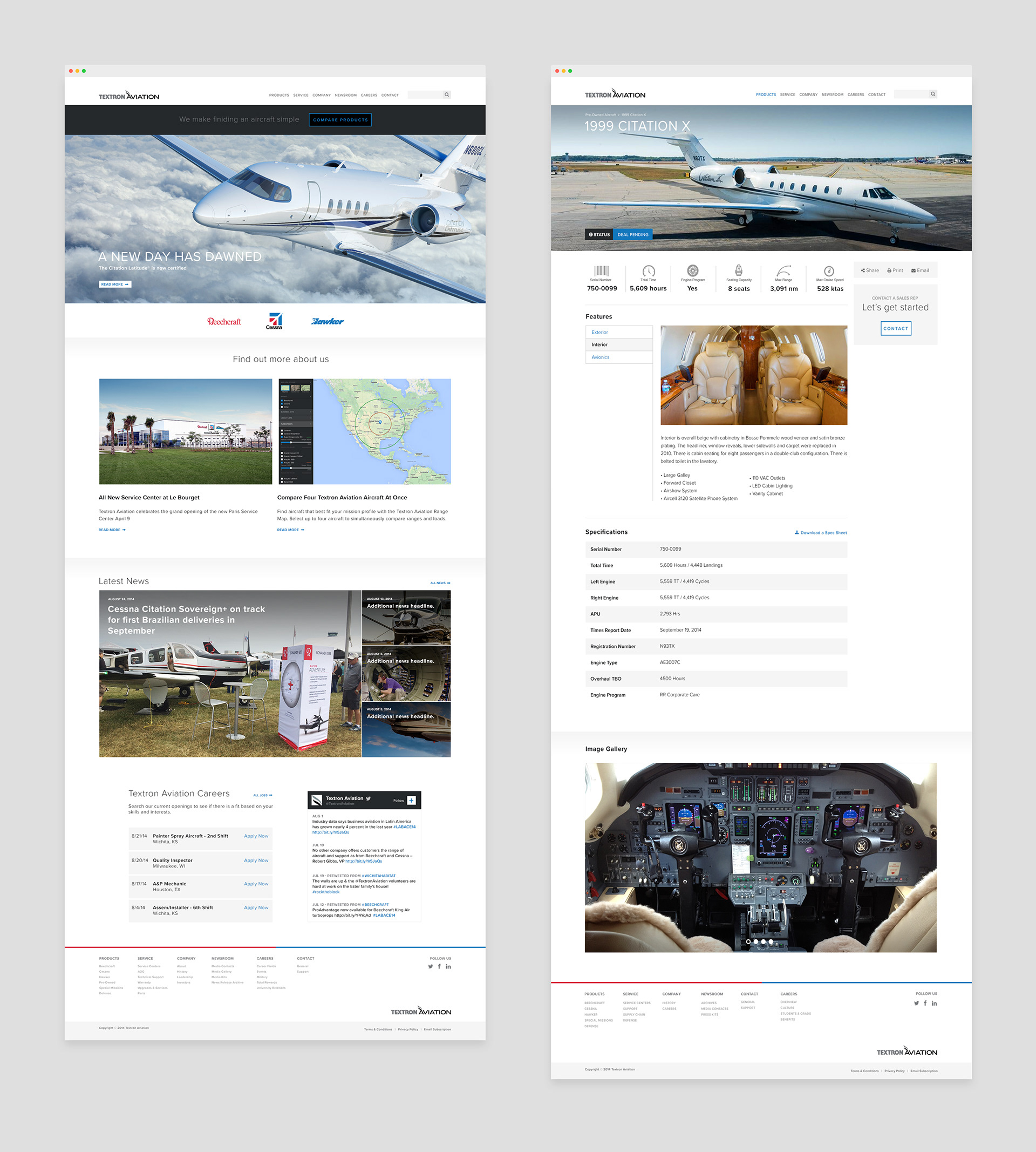Open the range map comparison thumbnail
Viewport: 1036px width, 1152px height.
(364, 432)
